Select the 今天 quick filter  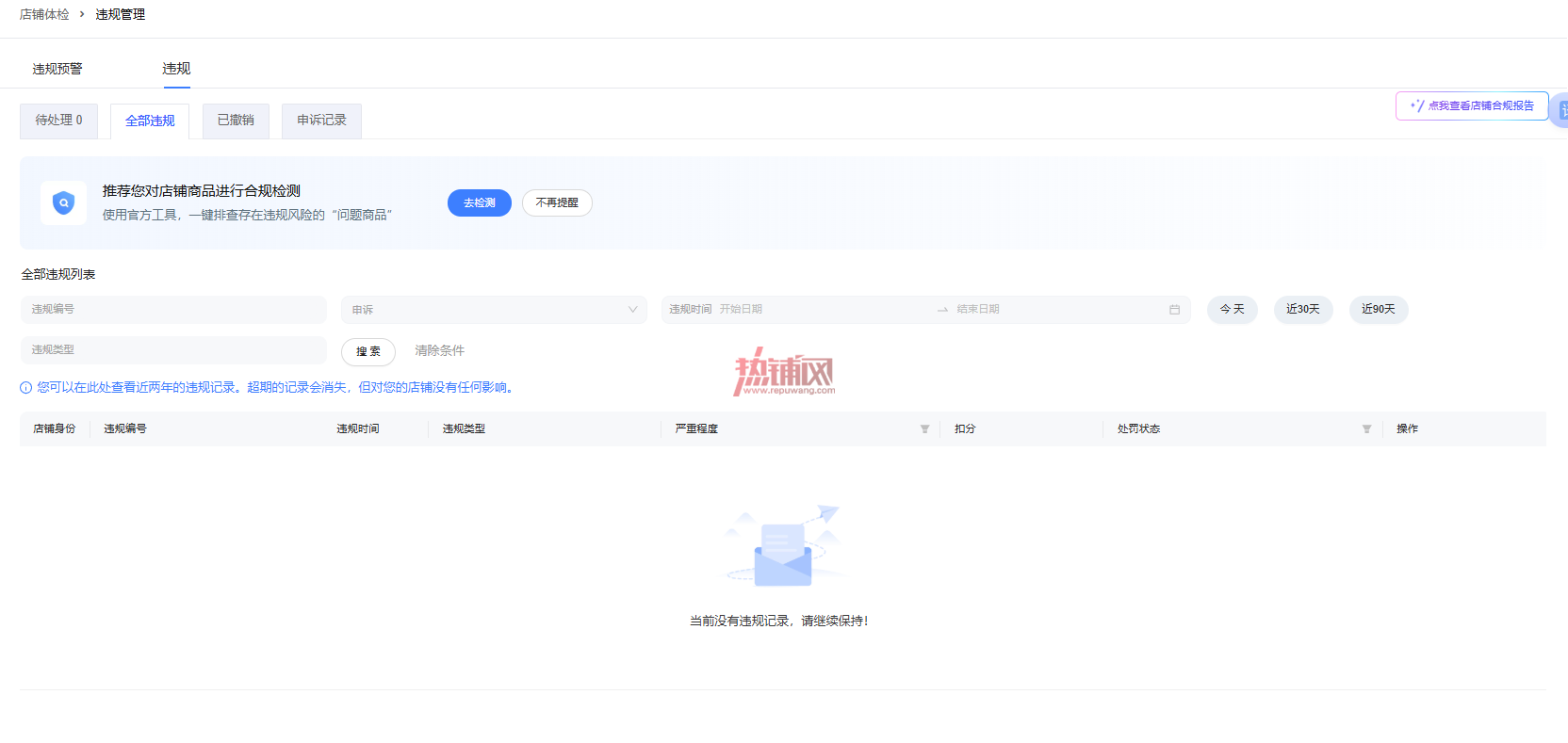1233,310
